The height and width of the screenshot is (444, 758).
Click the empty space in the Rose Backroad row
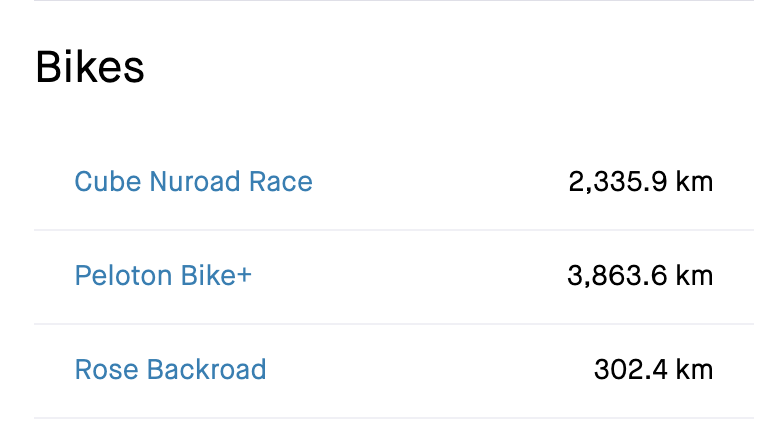pos(430,370)
